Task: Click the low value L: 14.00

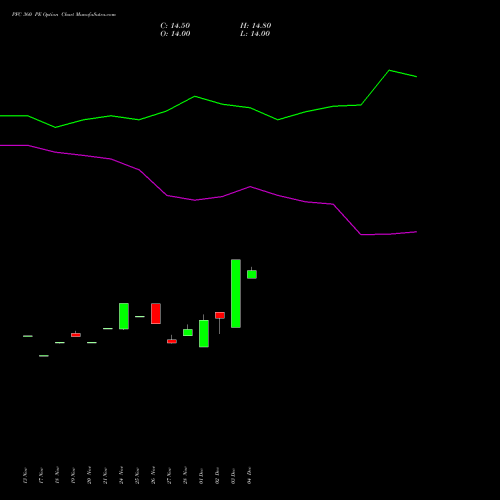Action: pos(255,34)
